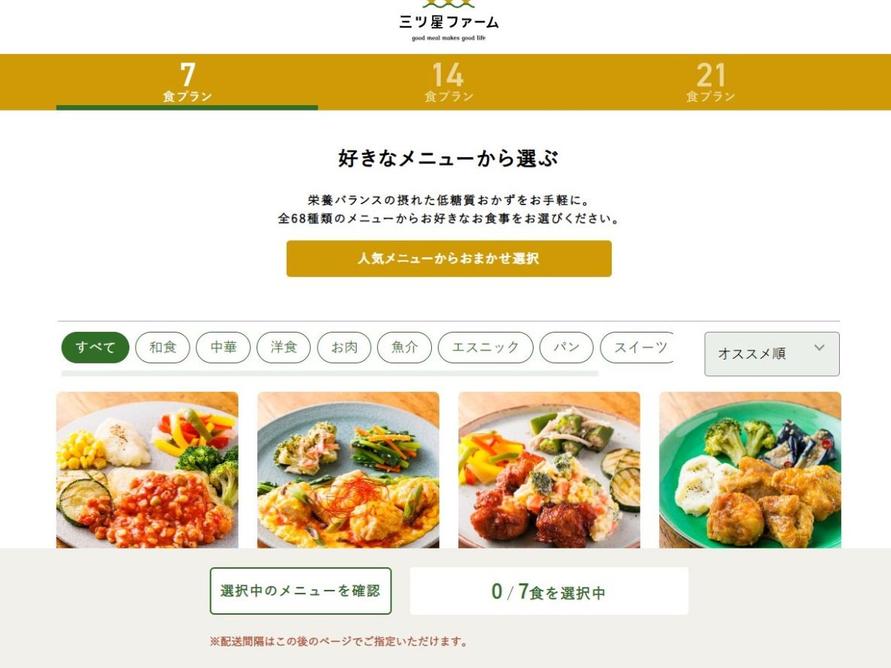Open the fried chicken on green plate thumbnail
891x668 pixels.
pyautogui.click(x=750, y=470)
